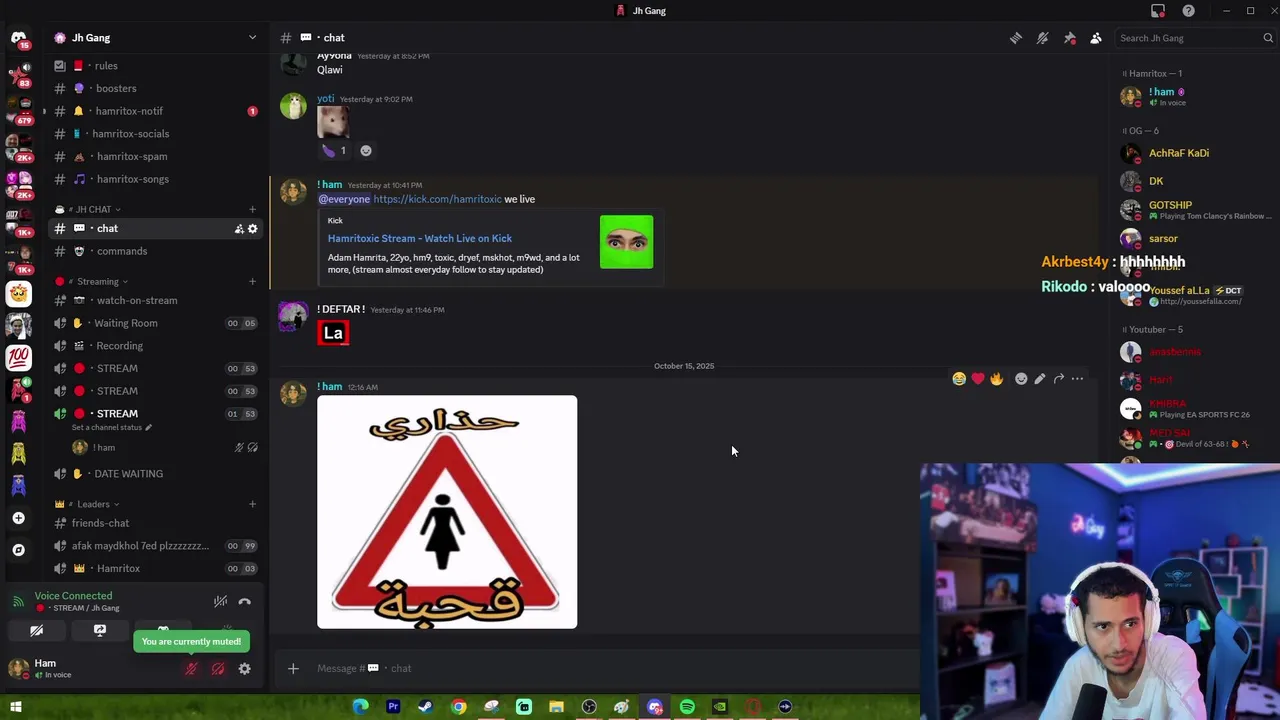Add channel to JH CHAT category
The height and width of the screenshot is (720, 1280).
[252, 210]
